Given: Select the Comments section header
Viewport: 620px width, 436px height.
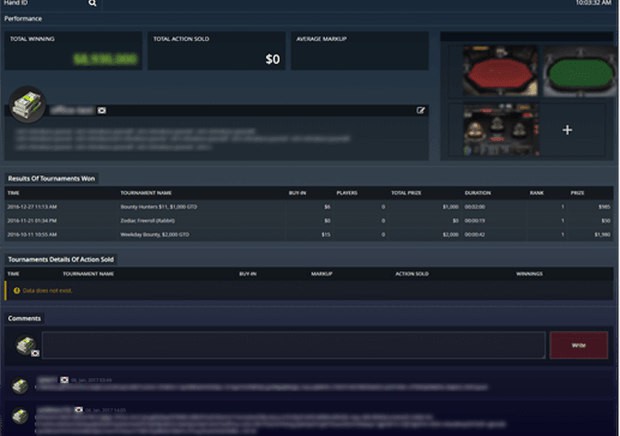Looking at the screenshot, I should (24, 318).
